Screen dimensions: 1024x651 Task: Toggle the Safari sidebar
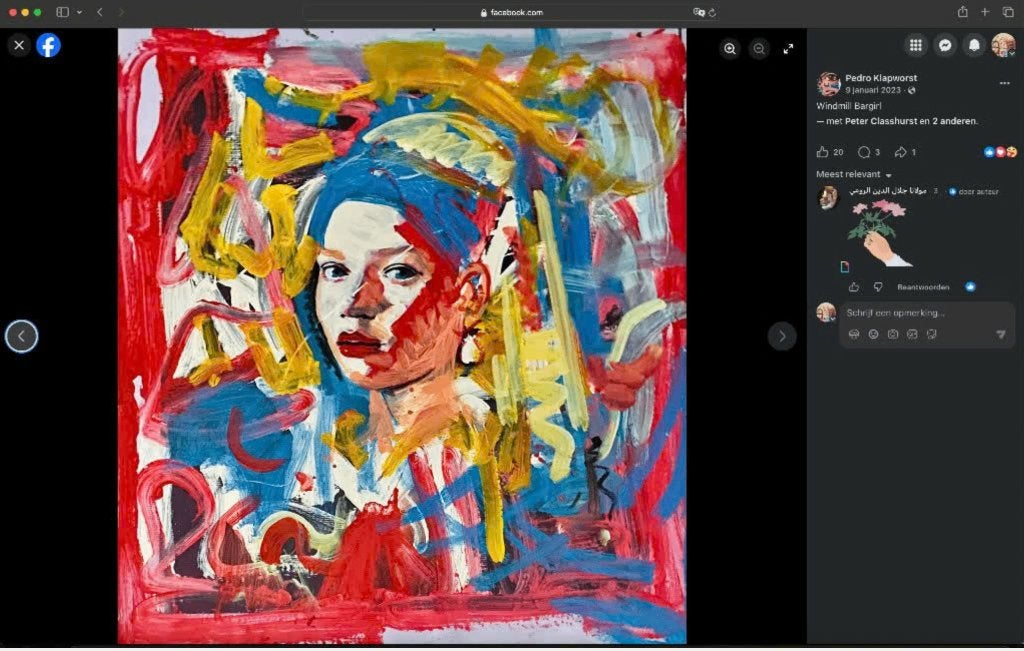(63, 12)
